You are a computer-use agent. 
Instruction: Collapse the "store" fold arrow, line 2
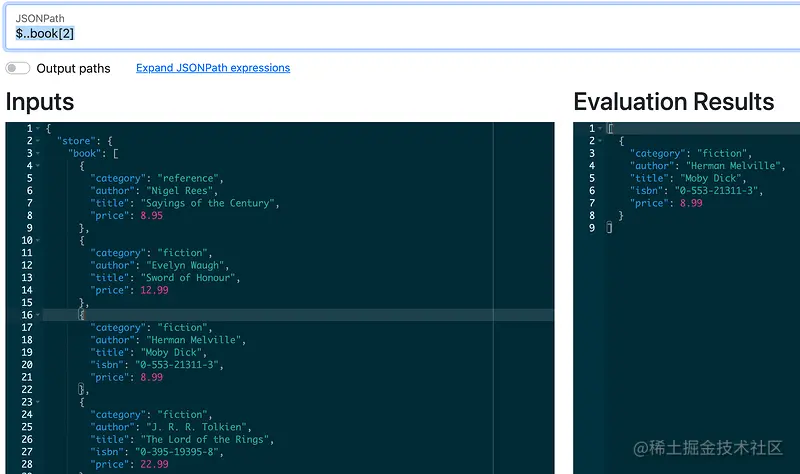pyautogui.click(x=38, y=141)
